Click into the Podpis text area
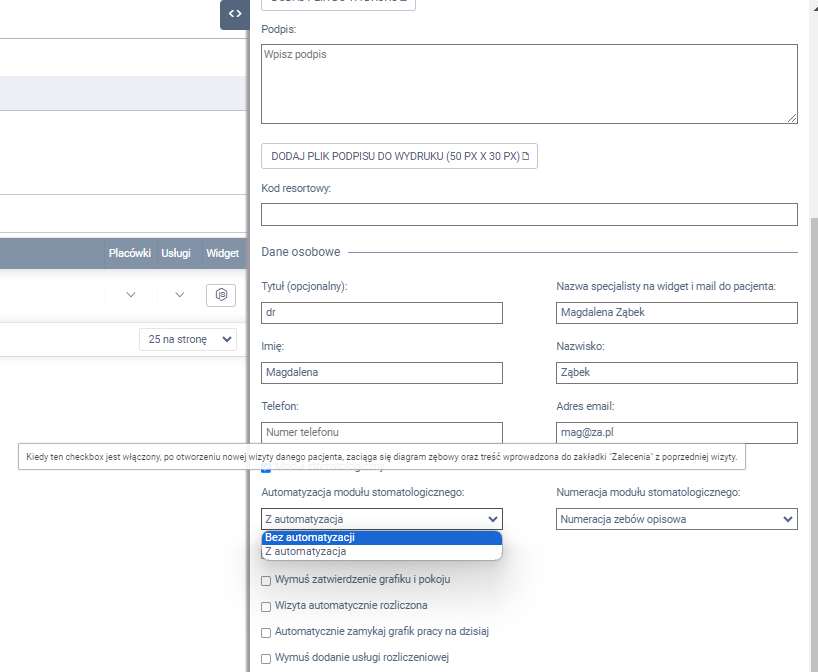The height and width of the screenshot is (672, 818). (x=528, y=84)
